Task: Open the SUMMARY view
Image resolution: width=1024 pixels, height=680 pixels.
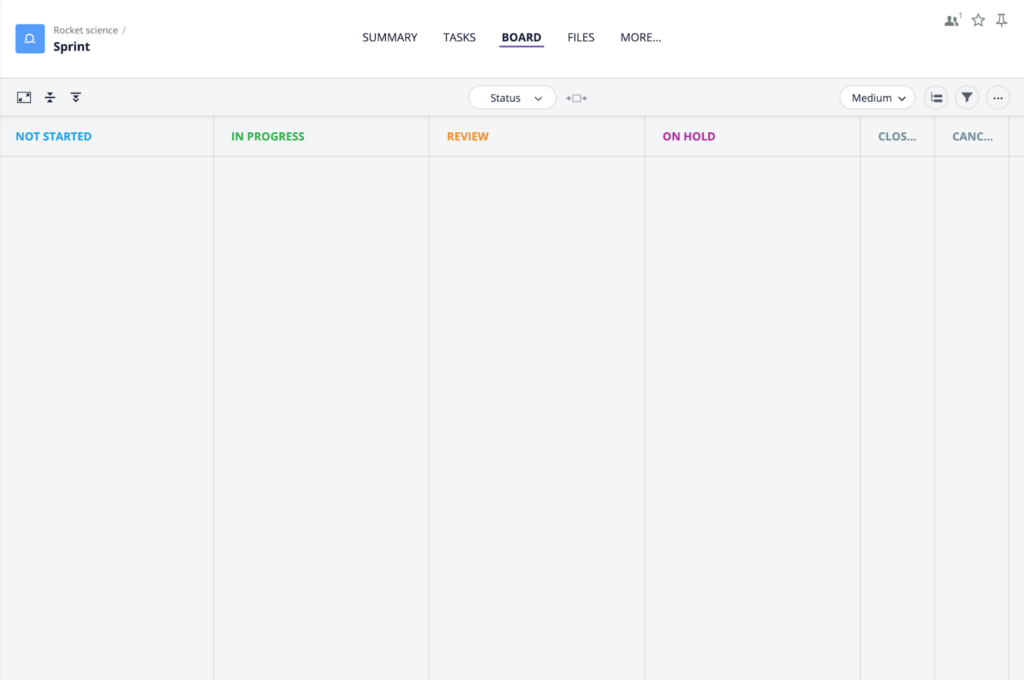Action: click(389, 37)
